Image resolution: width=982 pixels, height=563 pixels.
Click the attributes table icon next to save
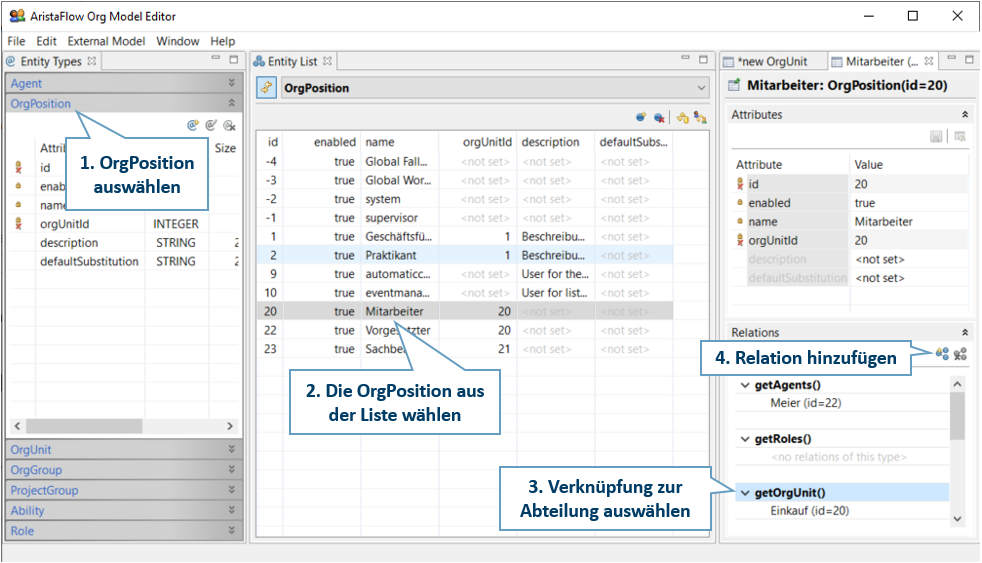pos(960,137)
